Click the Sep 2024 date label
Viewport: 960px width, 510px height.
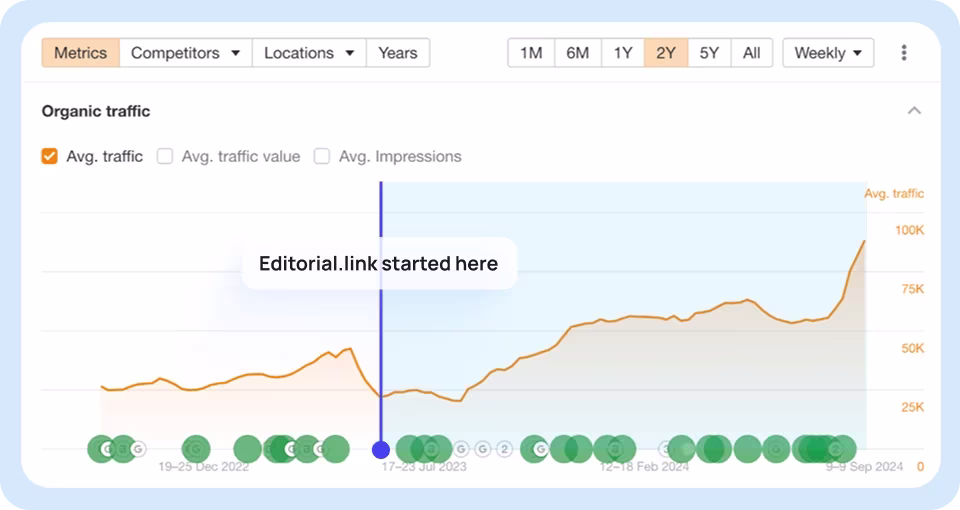point(864,467)
